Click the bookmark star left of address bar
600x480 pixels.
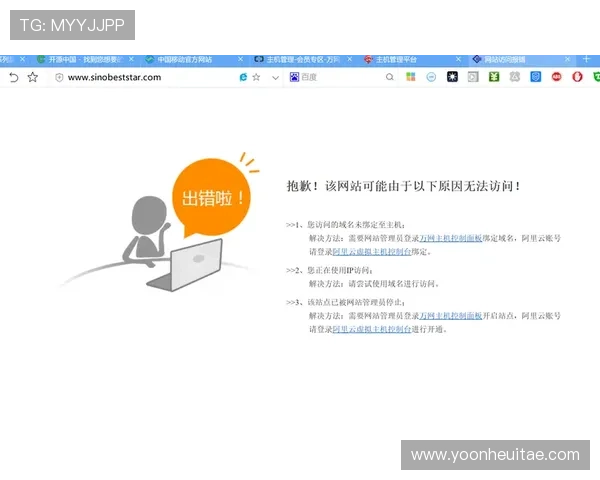click(x=33, y=77)
